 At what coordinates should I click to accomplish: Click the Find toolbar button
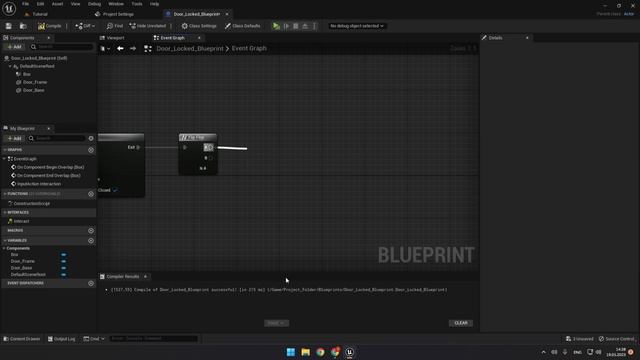click(115, 26)
